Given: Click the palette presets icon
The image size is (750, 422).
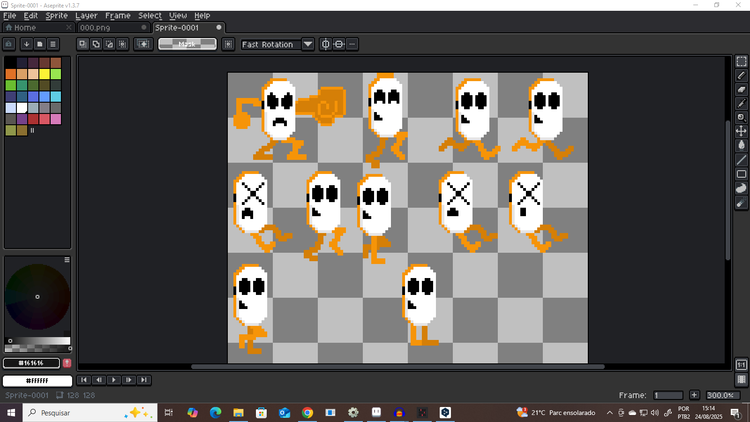Looking at the screenshot, I should (x=40, y=44).
